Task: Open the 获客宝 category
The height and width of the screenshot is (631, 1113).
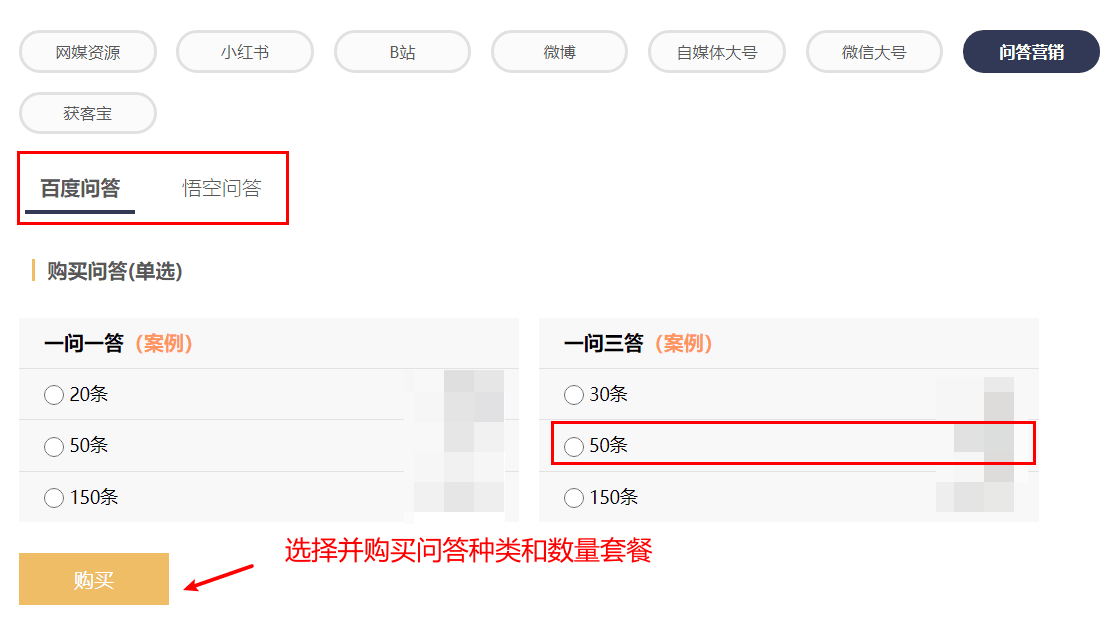Action: pyautogui.click(x=88, y=113)
